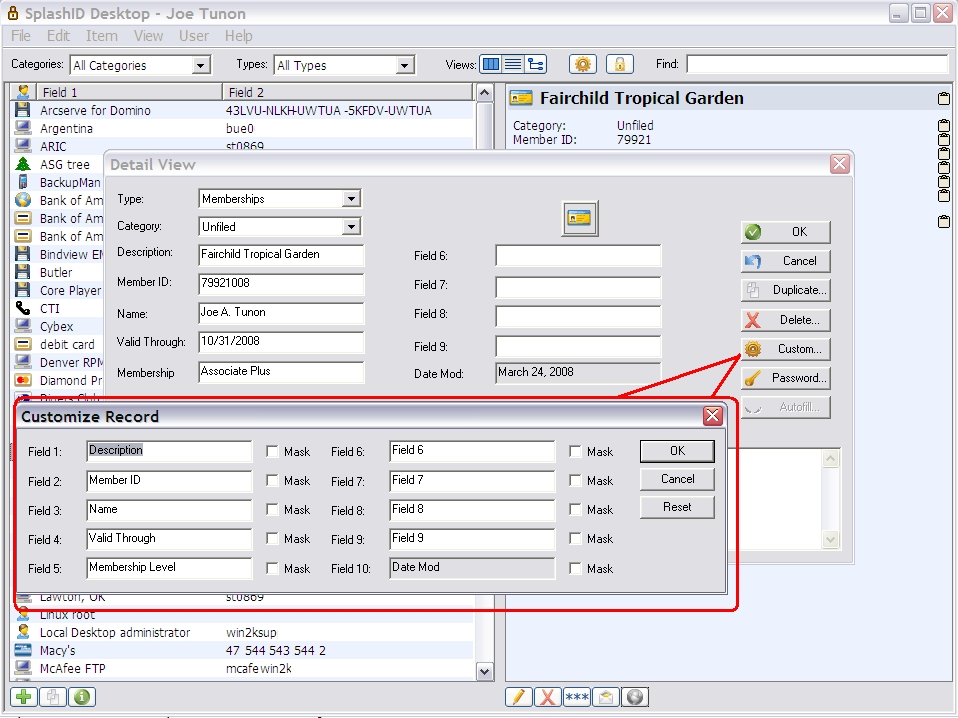This screenshot has width=958, height=718.
Task: Open the Help menu
Action: [238, 36]
